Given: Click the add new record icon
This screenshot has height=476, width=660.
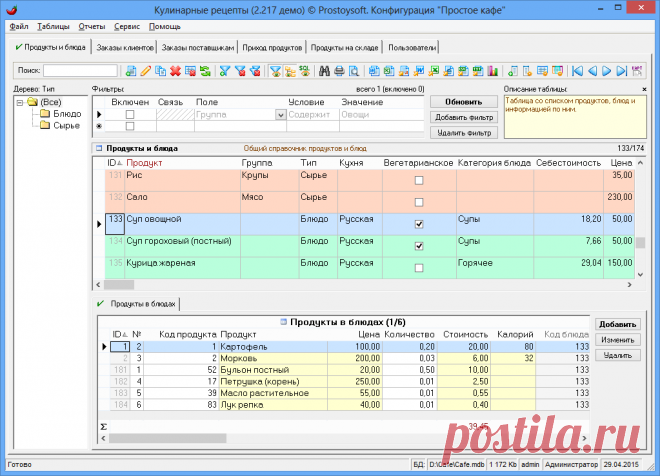Looking at the screenshot, I should click(x=131, y=71).
